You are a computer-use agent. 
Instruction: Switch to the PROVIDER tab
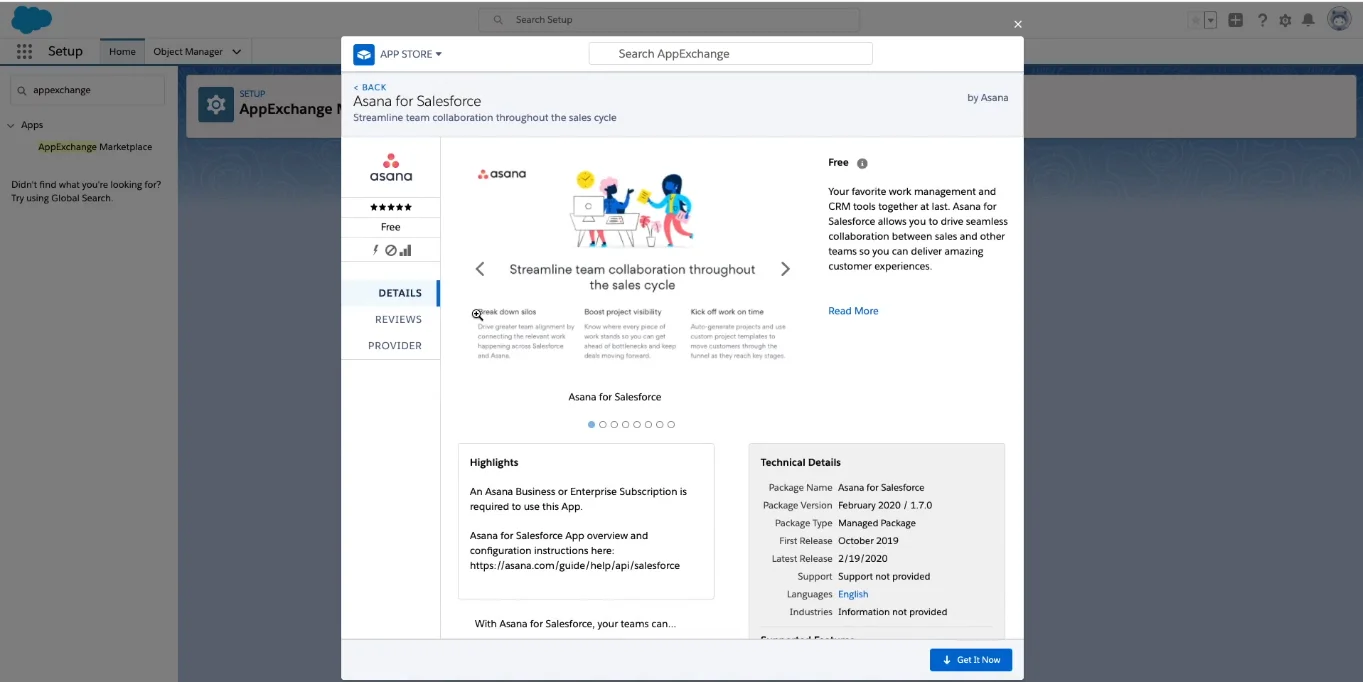(395, 345)
